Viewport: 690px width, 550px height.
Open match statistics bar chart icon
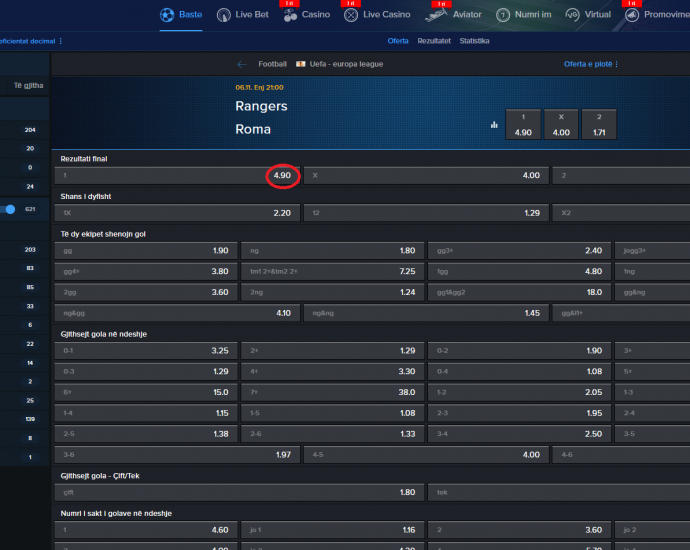click(x=494, y=125)
